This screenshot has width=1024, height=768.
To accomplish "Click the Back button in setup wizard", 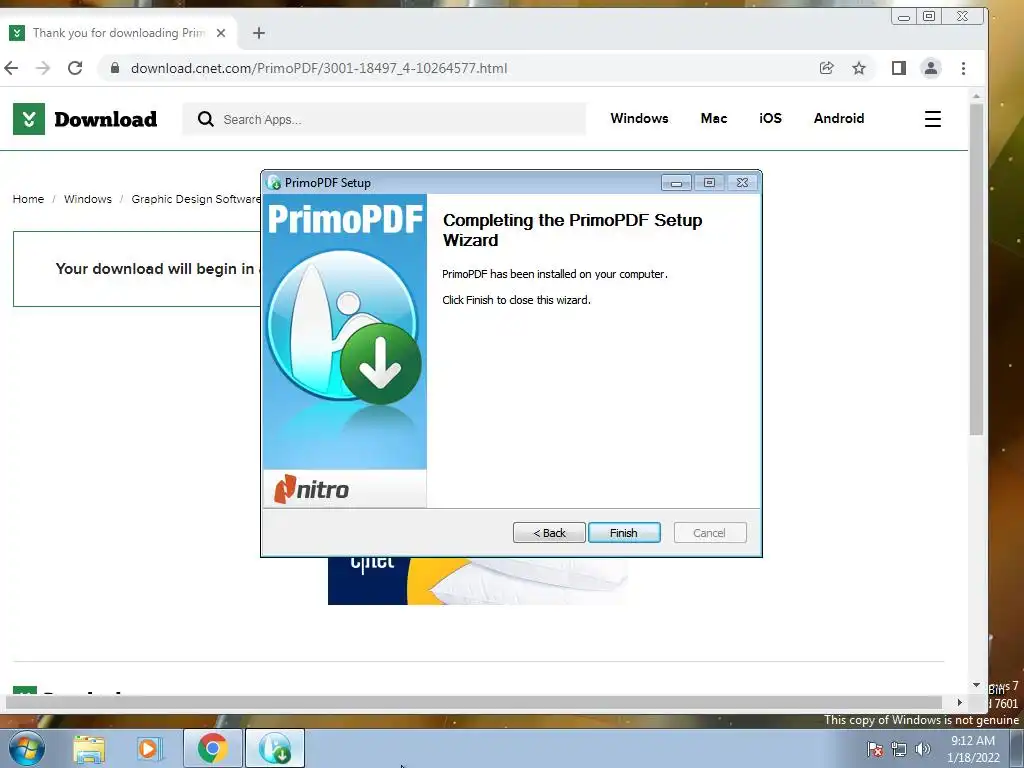I will coord(549,533).
